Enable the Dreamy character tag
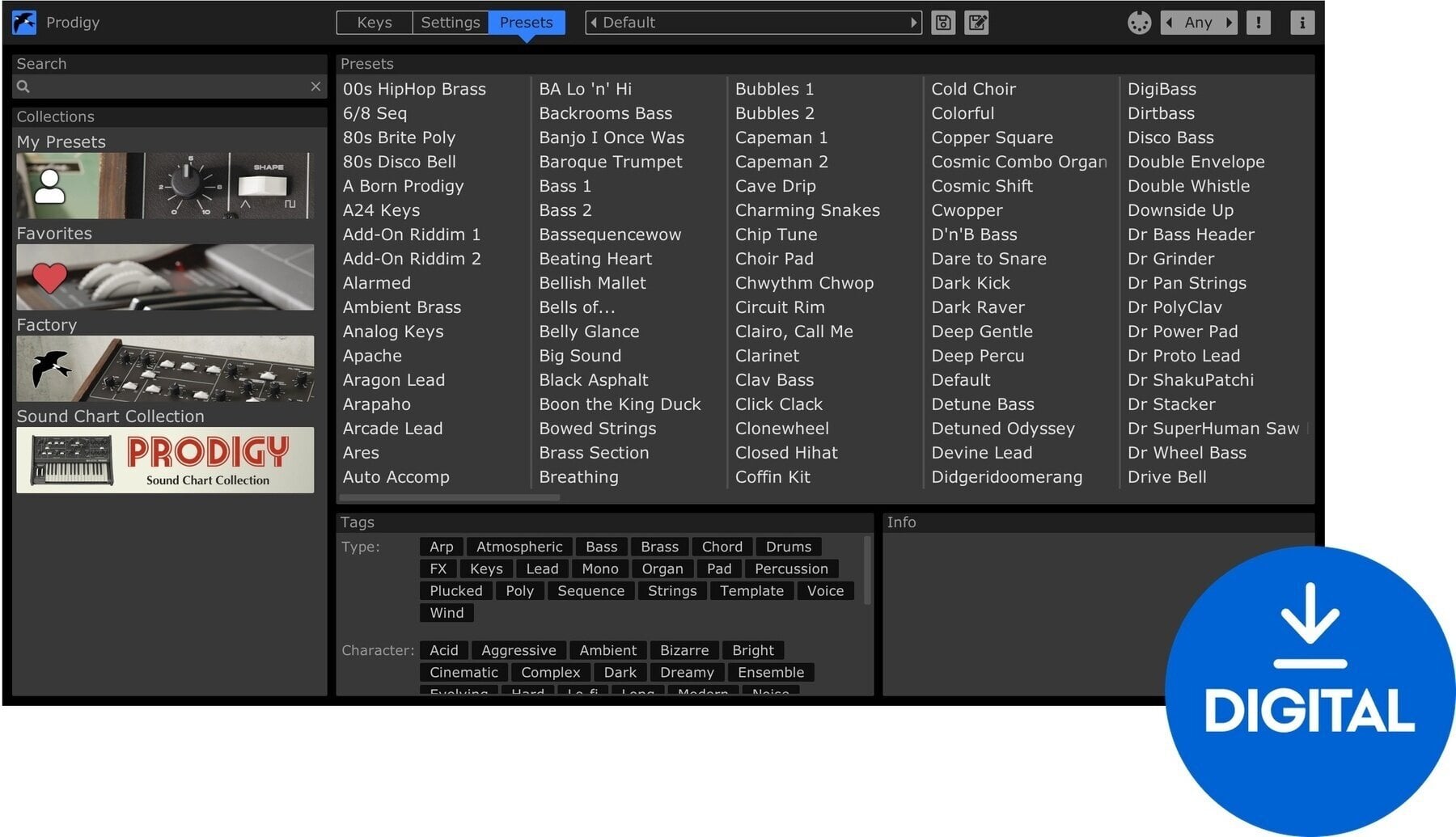The width and height of the screenshot is (1456, 837). pyautogui.click(x=687, y=673)
